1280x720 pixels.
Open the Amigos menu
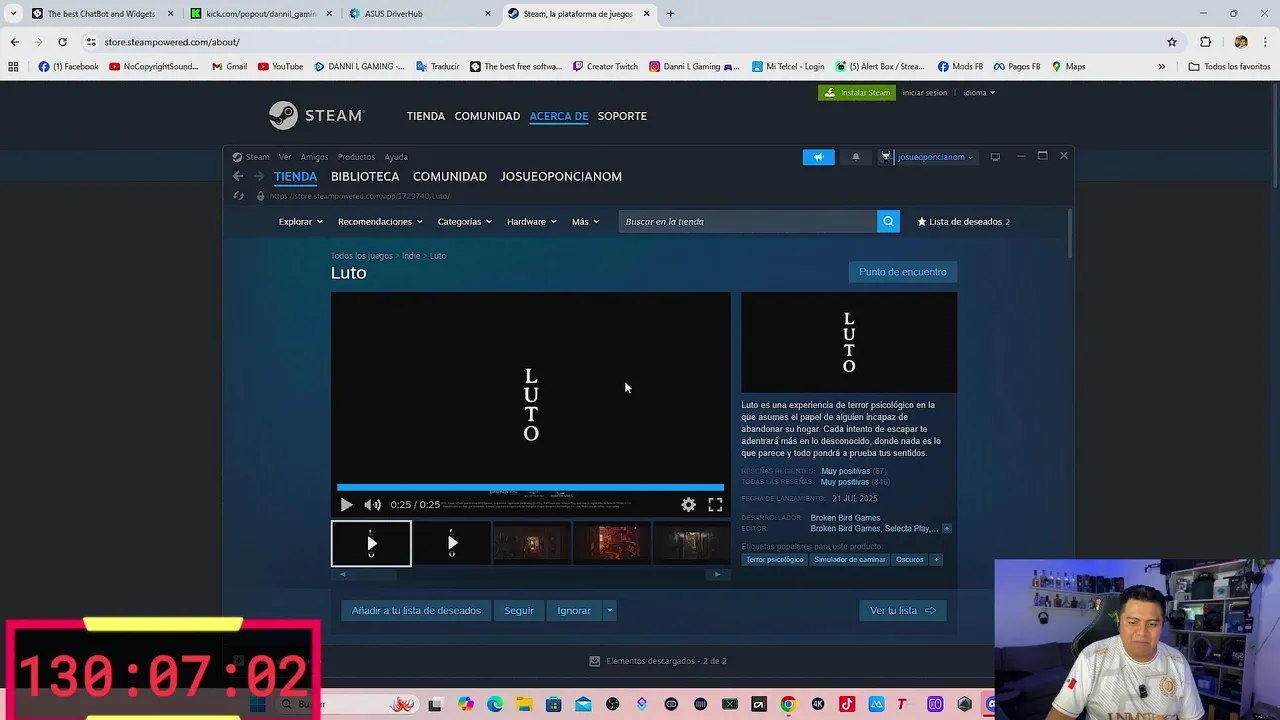(x=314, y=157)
